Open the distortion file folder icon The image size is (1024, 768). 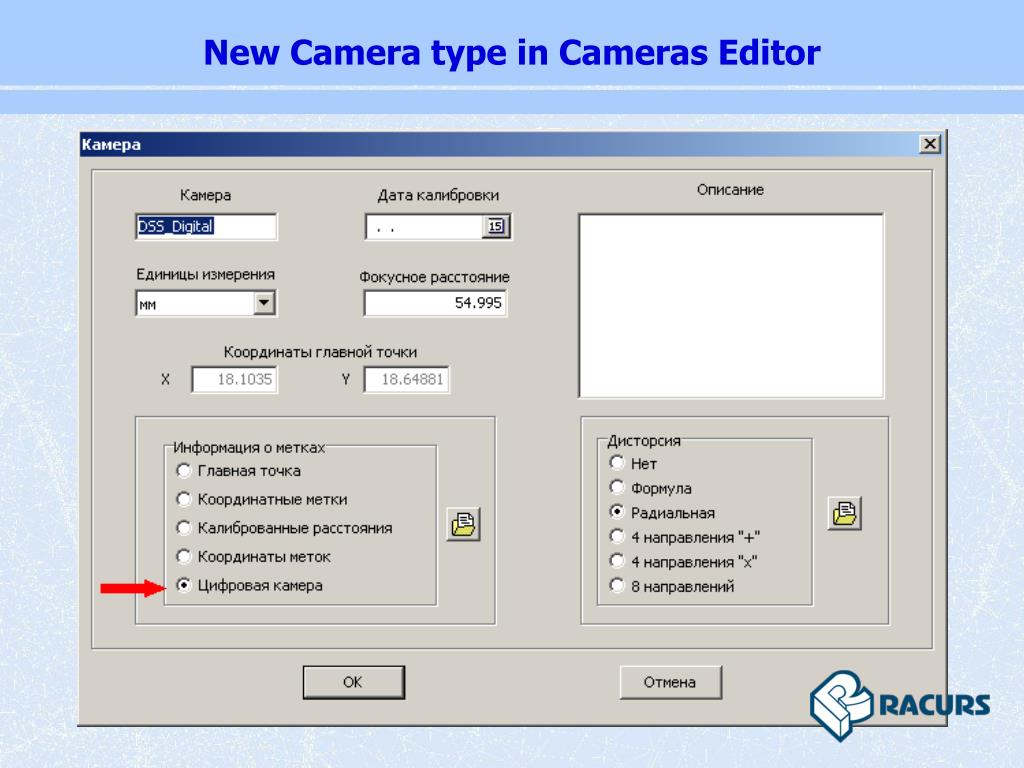pos(845,513)
